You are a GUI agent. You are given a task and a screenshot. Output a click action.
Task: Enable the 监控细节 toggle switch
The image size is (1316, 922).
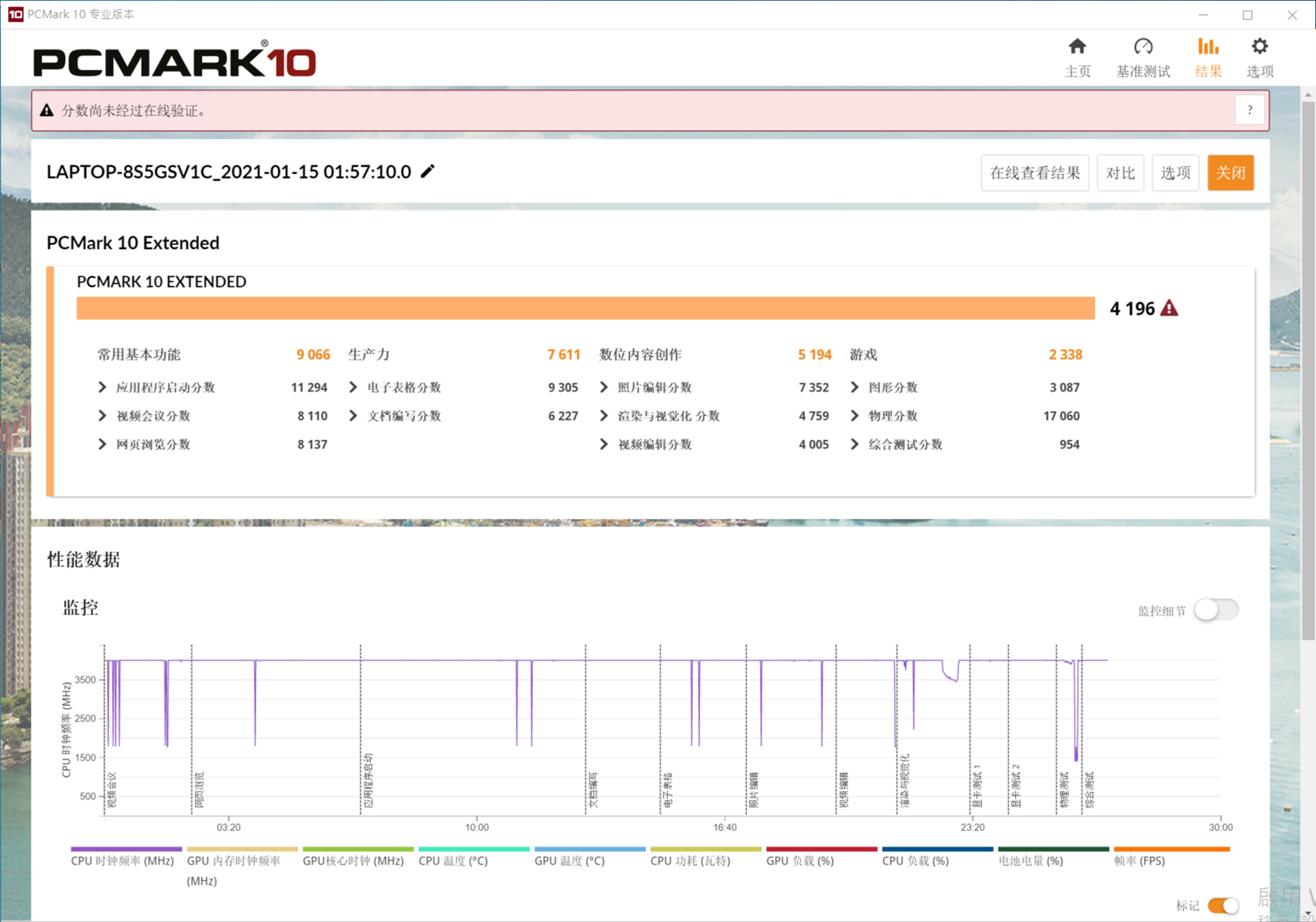coord(1216,610)
